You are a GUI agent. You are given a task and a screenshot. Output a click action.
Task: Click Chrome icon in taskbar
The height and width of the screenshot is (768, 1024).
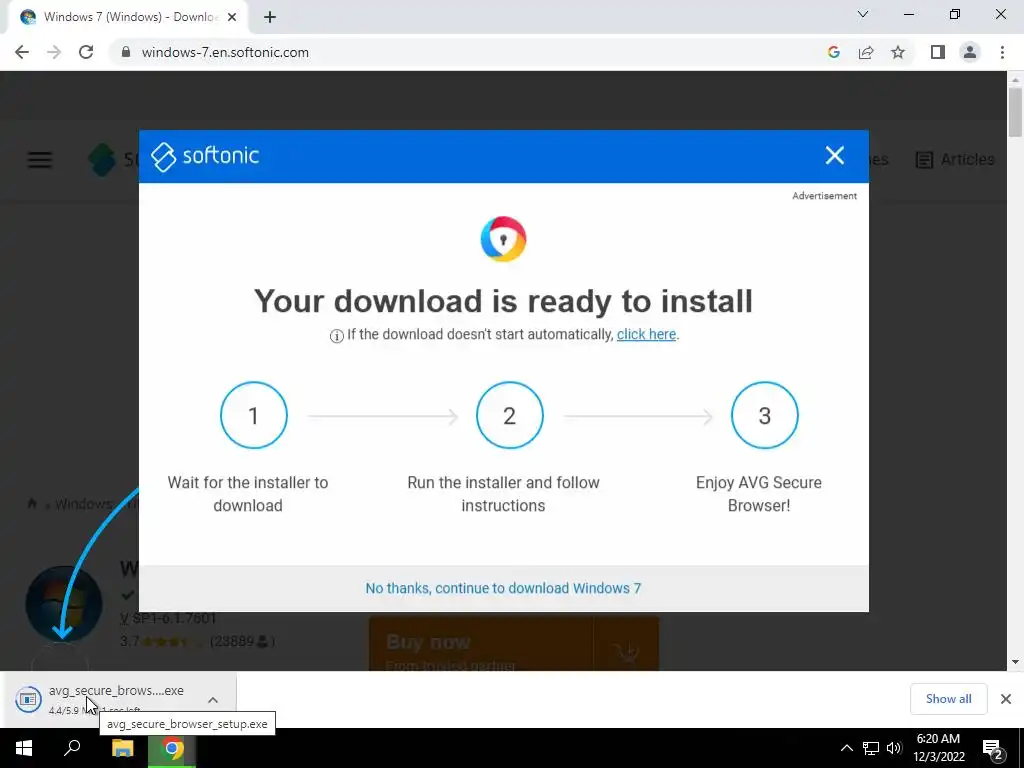point(172,748)
